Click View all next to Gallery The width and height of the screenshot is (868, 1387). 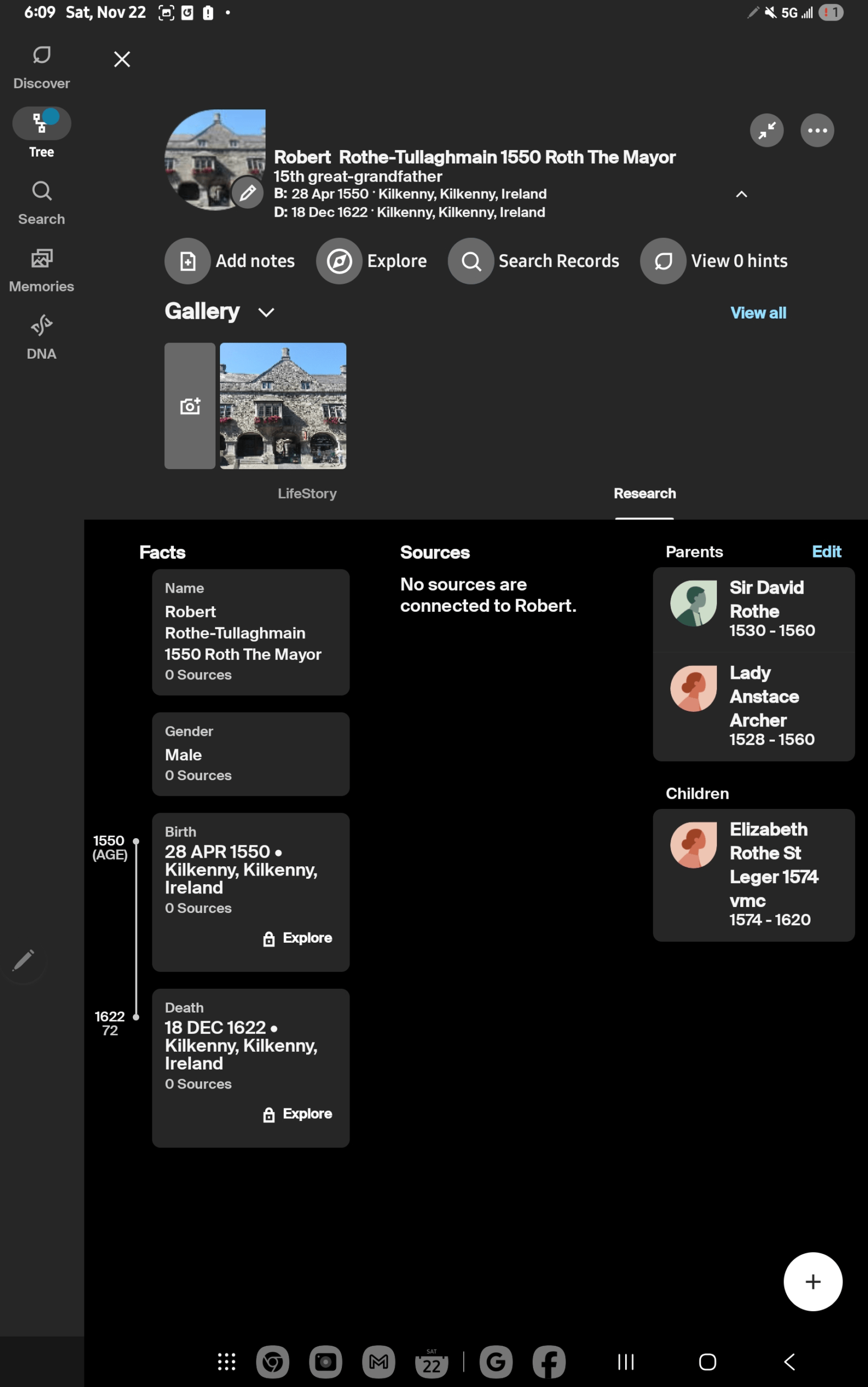(x=759, y=312)
